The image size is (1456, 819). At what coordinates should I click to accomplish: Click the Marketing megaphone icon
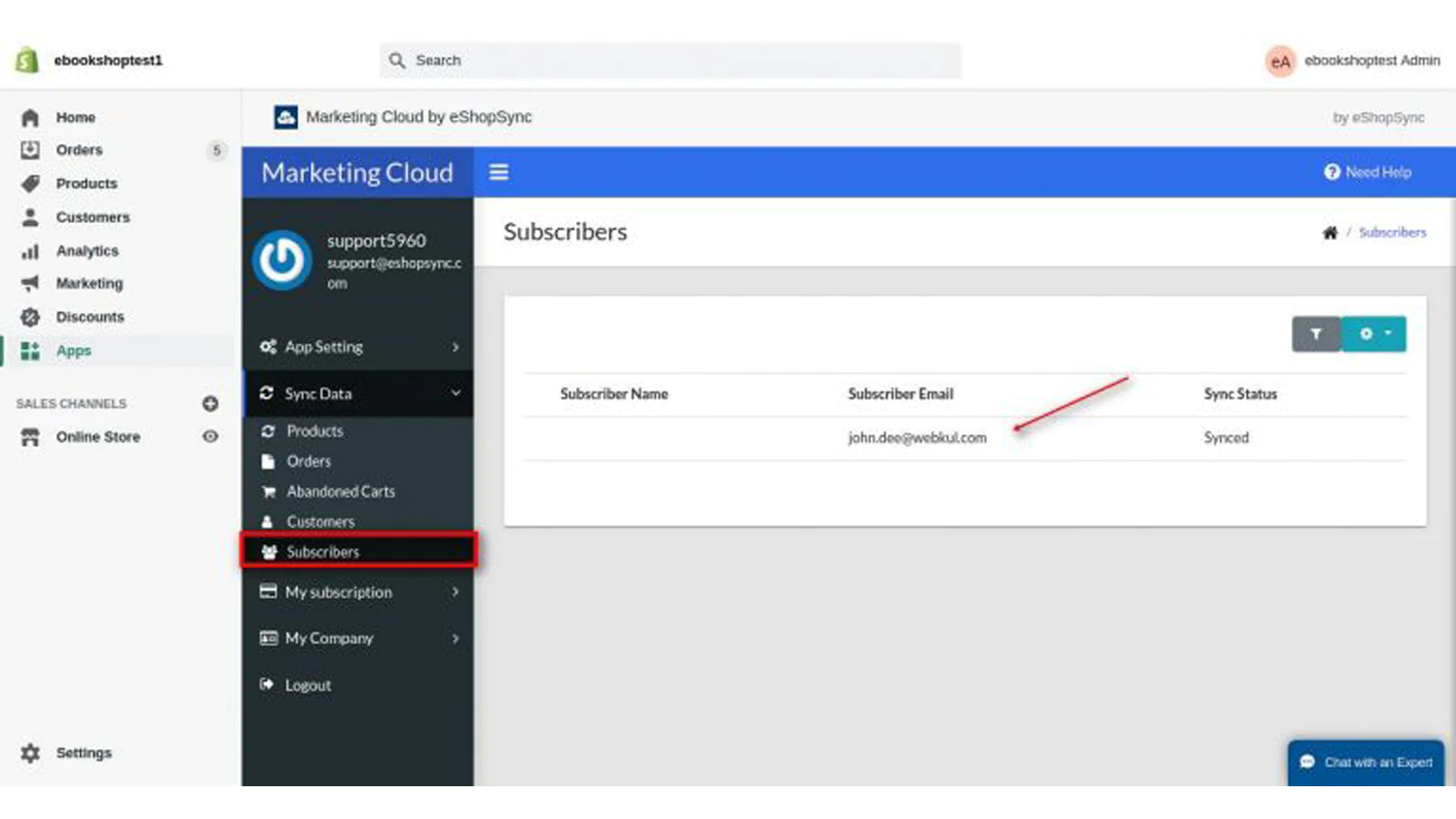coord(30,284)
